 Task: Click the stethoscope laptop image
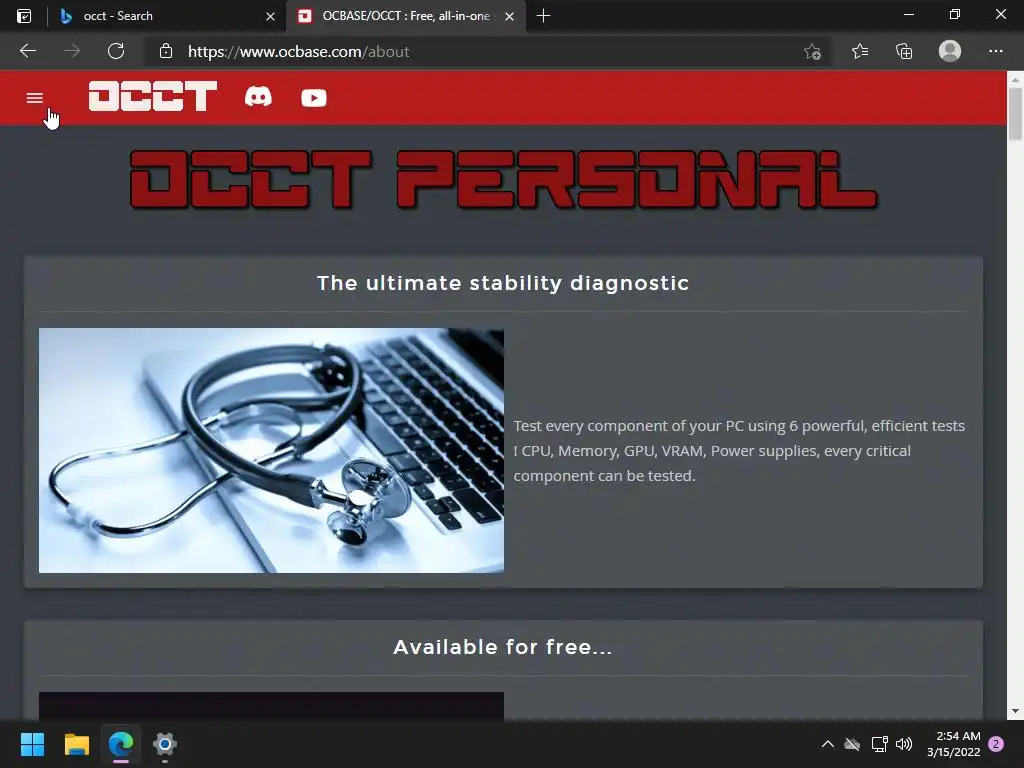click(271, 451)
